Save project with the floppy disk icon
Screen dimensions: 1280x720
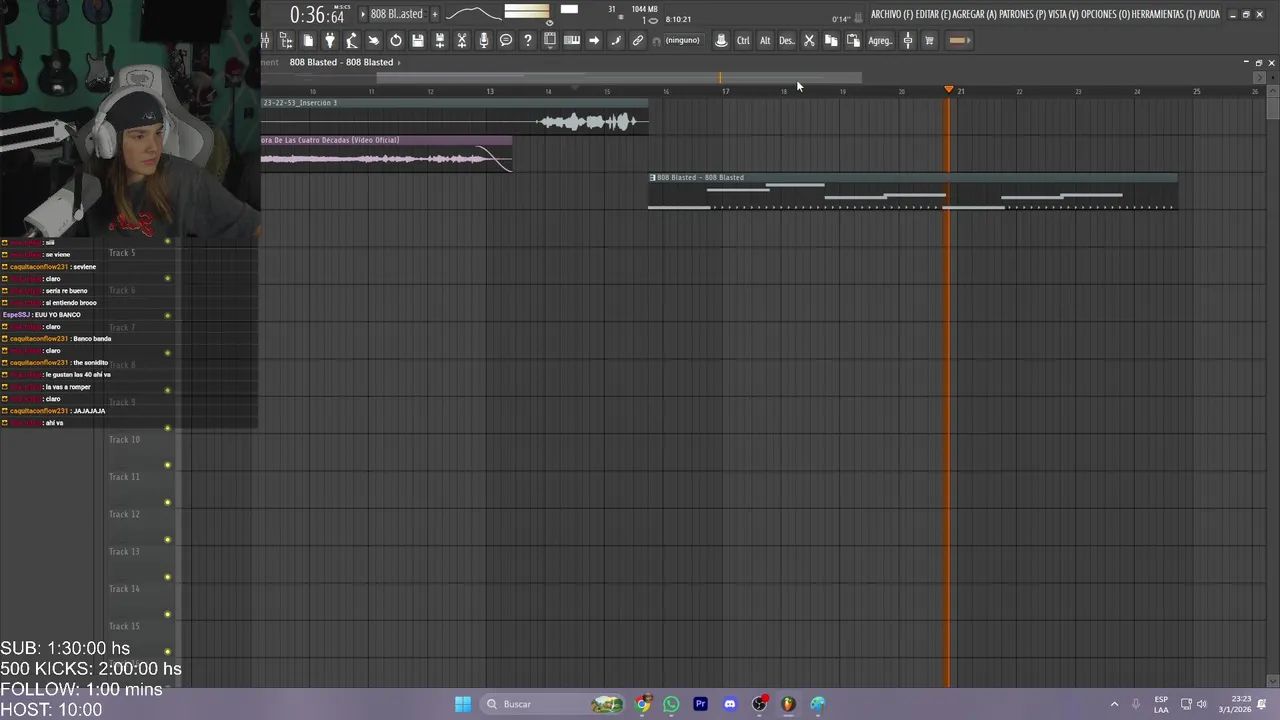tap(418, 40)
